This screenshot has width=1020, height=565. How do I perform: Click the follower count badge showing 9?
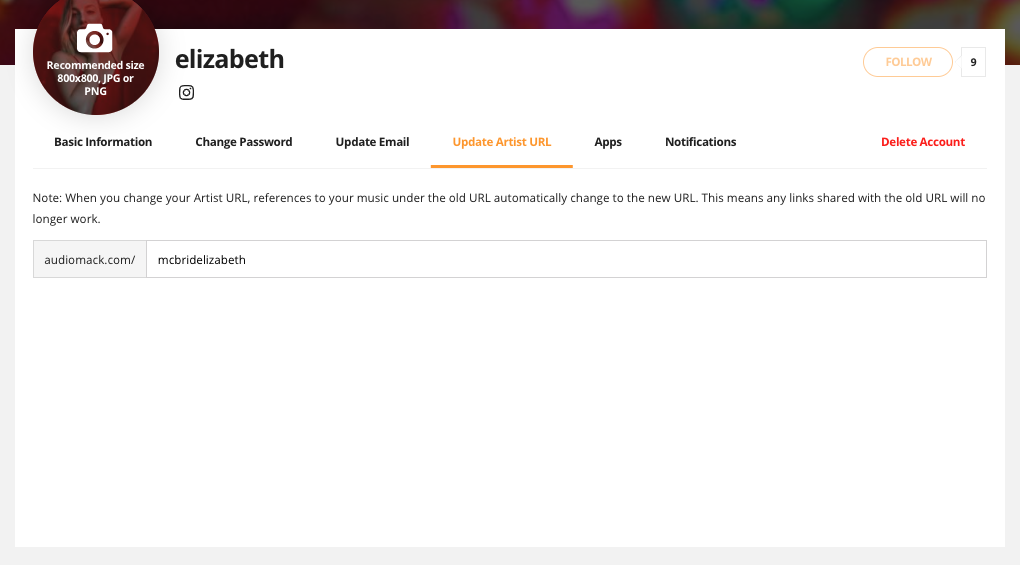coord(972,62)
